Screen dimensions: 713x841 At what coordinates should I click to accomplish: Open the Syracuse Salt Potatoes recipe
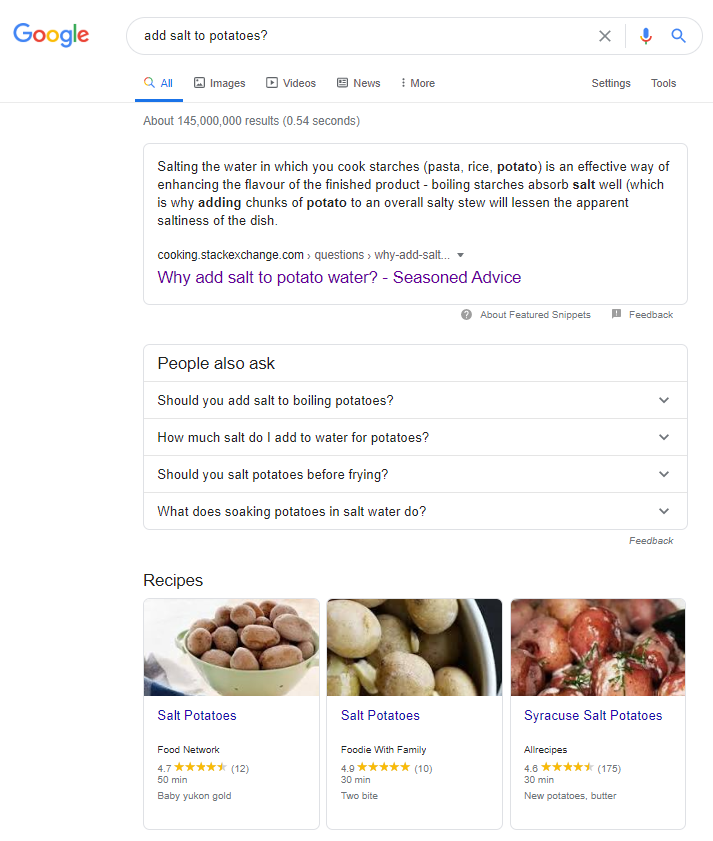[593, 715]
